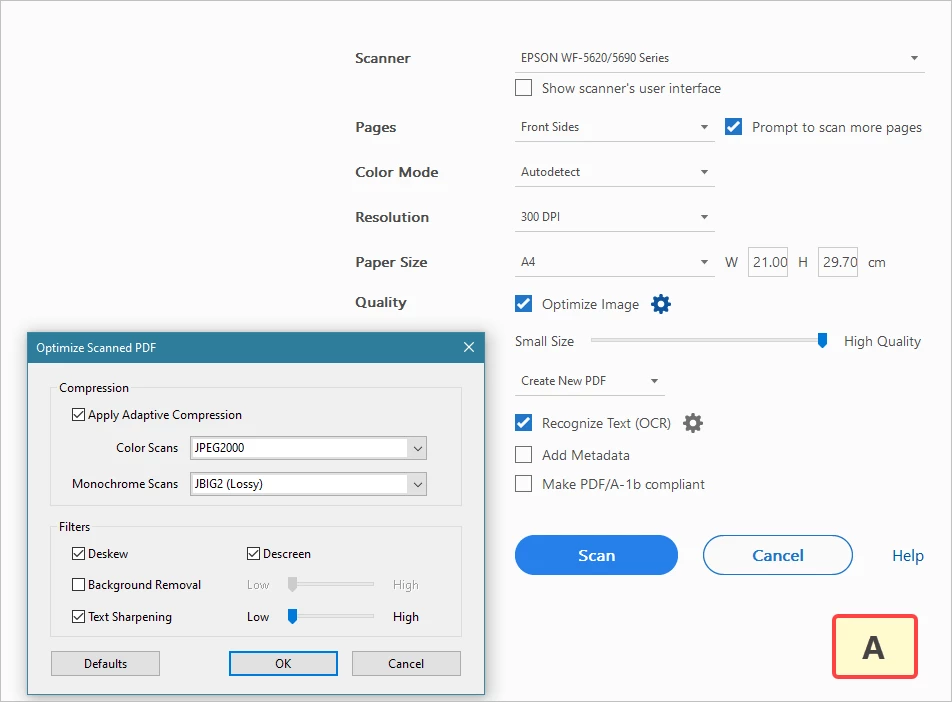Click the outlined Cancel button beside Scan
Screen dimensions: 952x702
point(778,555)
